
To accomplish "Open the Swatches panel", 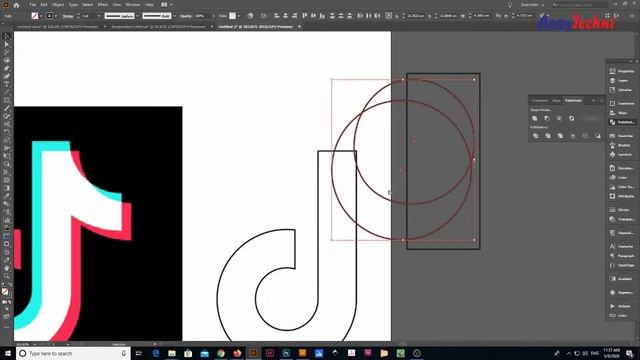I will (x=622, y=136).
